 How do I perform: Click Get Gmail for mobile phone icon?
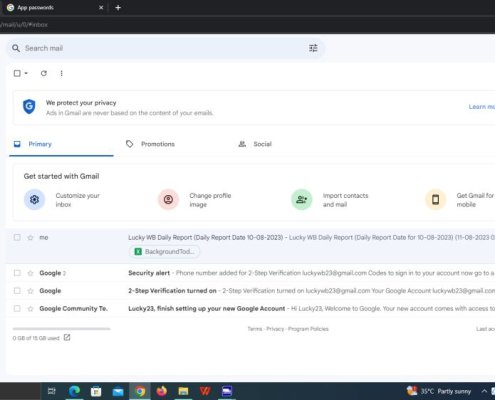pyautogui.click(x=435, y=200)
